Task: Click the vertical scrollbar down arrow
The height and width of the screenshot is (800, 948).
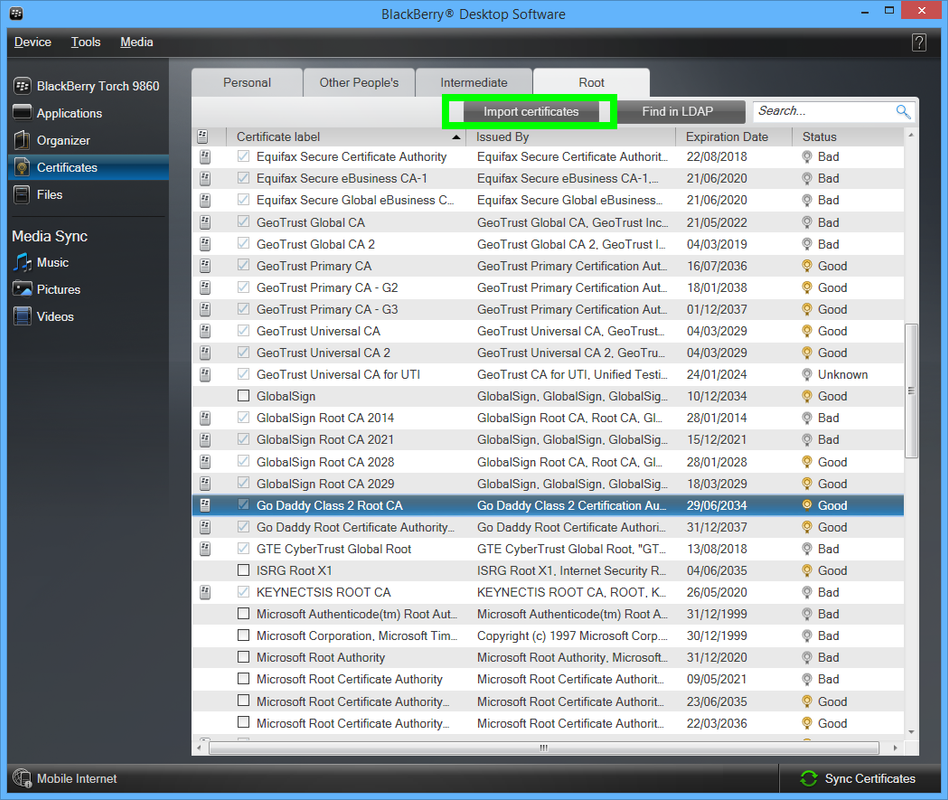Action: tap(911, 732)
